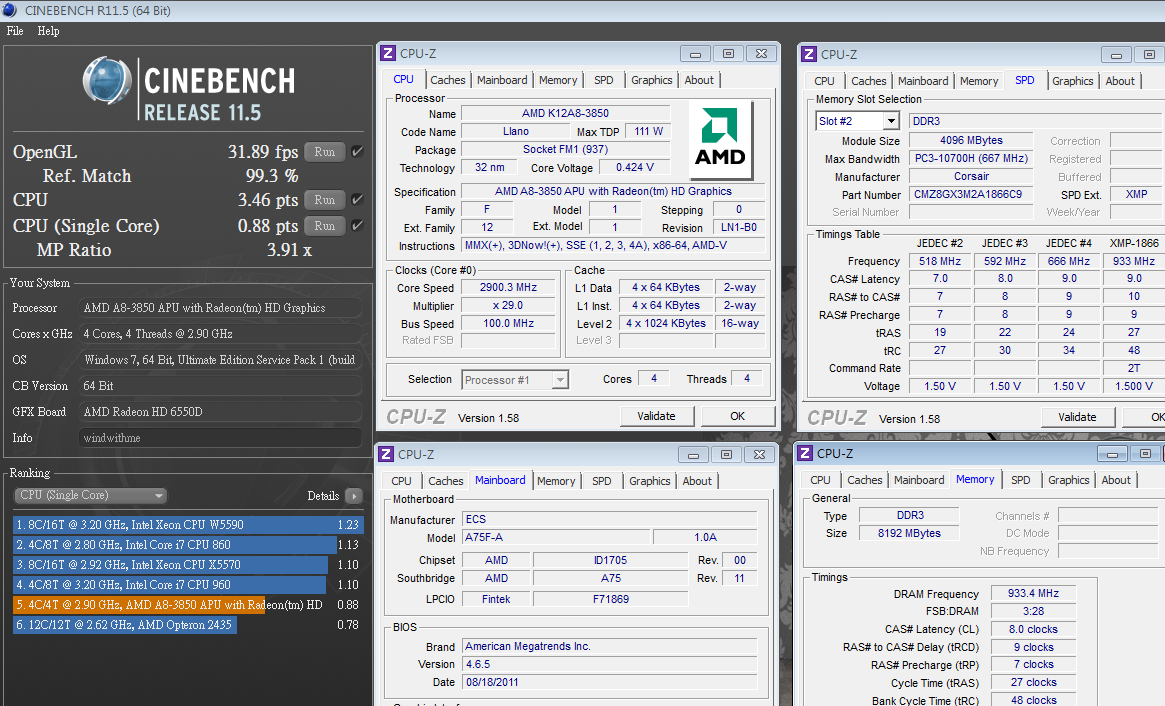Image resolution: width=1165 pixels, height=706 pixels.
Task: Toggle the CPU test checkbox
Action: click(357, 199)
